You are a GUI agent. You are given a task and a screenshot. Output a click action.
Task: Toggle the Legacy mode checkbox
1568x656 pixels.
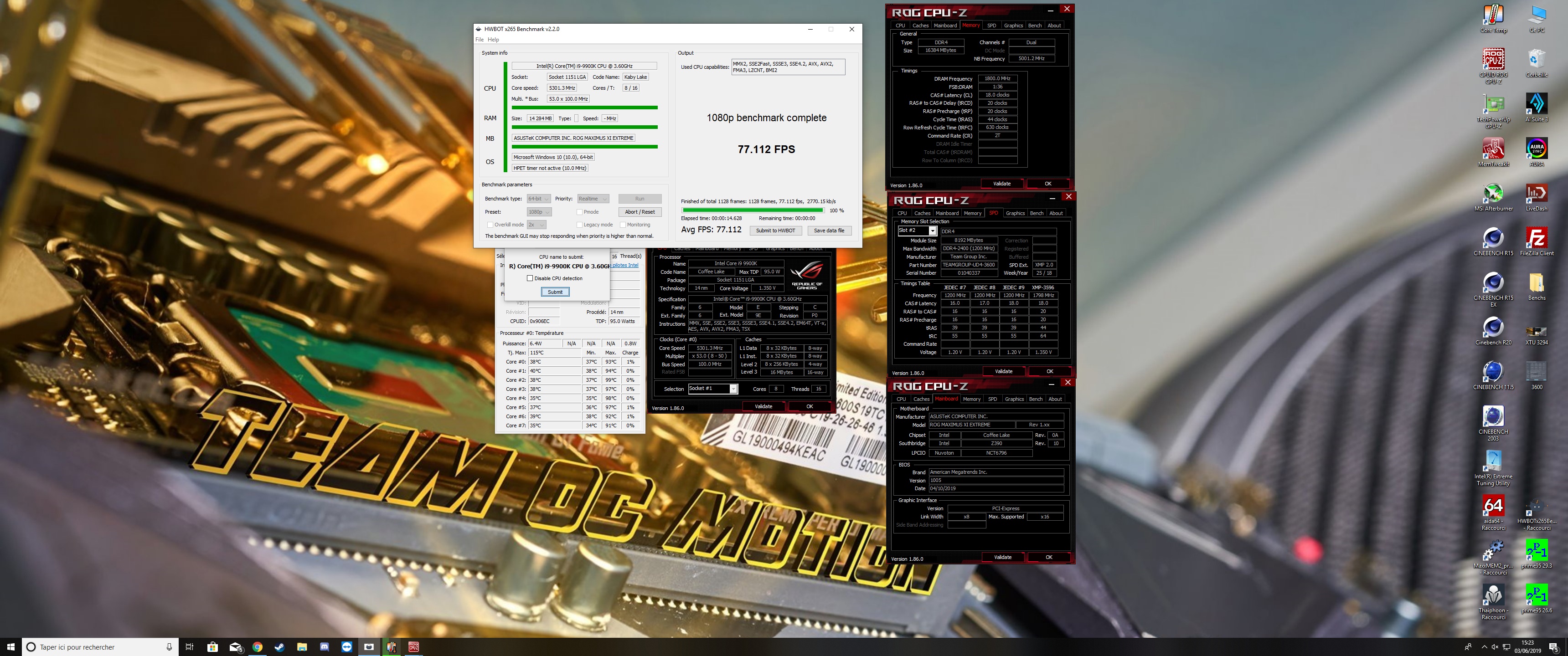coord(579,225)
